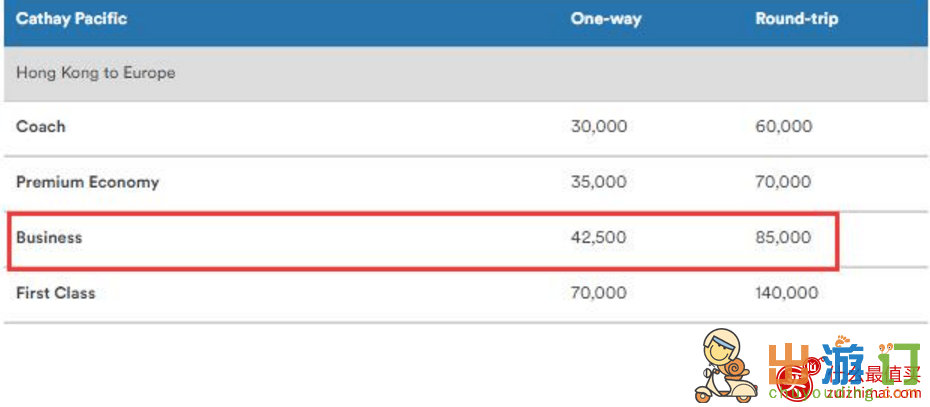Click Business round-trip value 85,000
Image resolution: width=930 pixels, height=407 pixels.
click(x=783, y=237)
